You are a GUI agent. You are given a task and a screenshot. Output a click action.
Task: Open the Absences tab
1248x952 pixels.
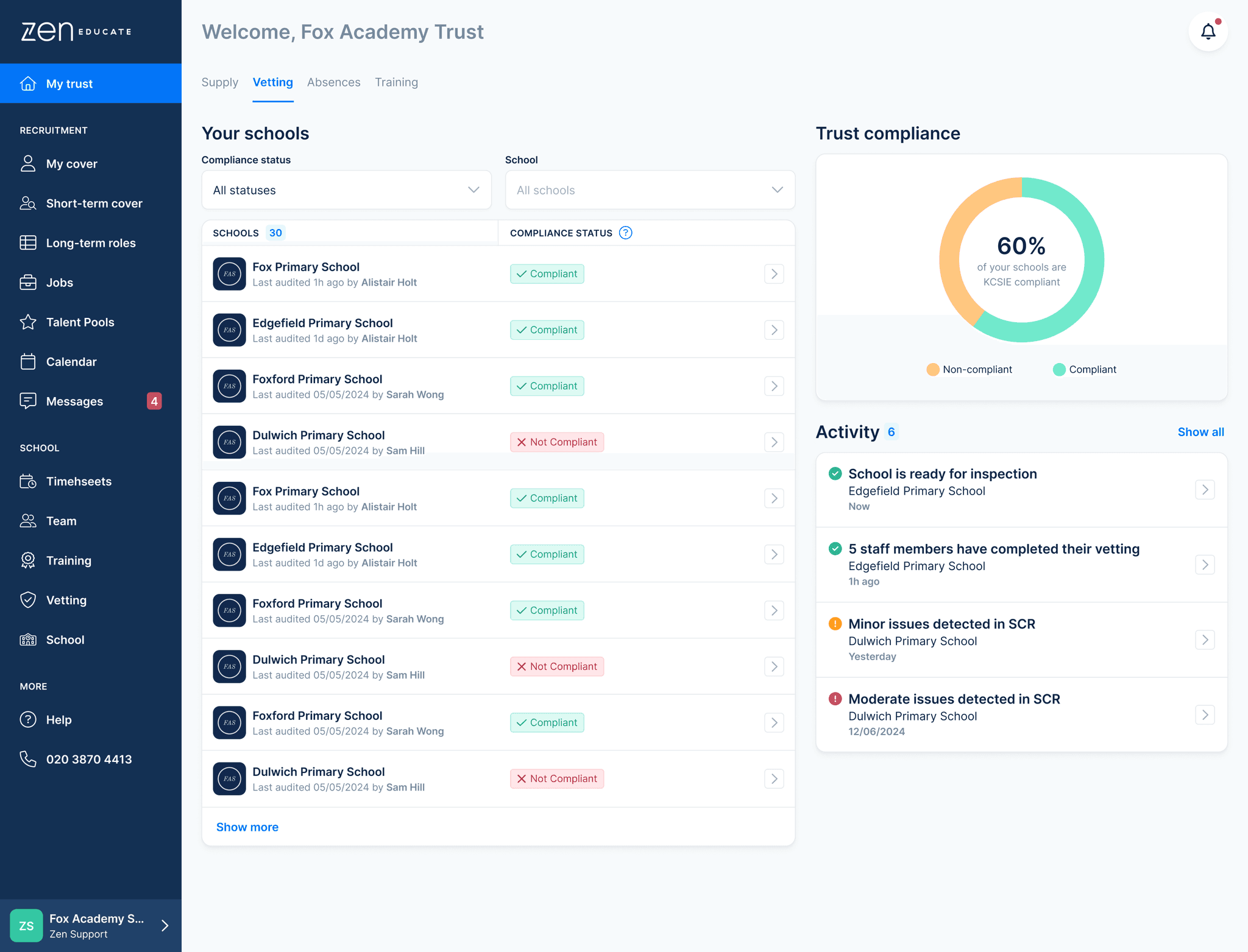point(333,82)
